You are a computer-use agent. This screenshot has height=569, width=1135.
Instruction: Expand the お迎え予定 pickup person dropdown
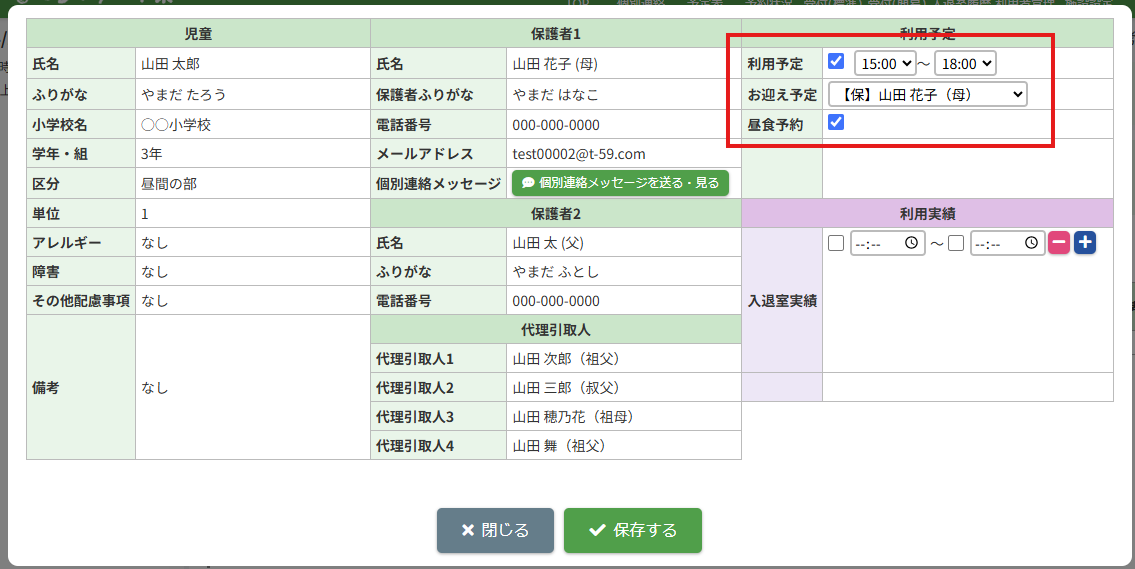coord(927,94)
